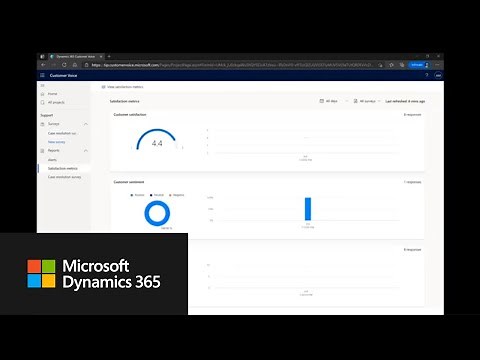This screenshot has width=480, height=360.
Task: Click the 4.4 satisfaction gauge
Action: (157, 140)
